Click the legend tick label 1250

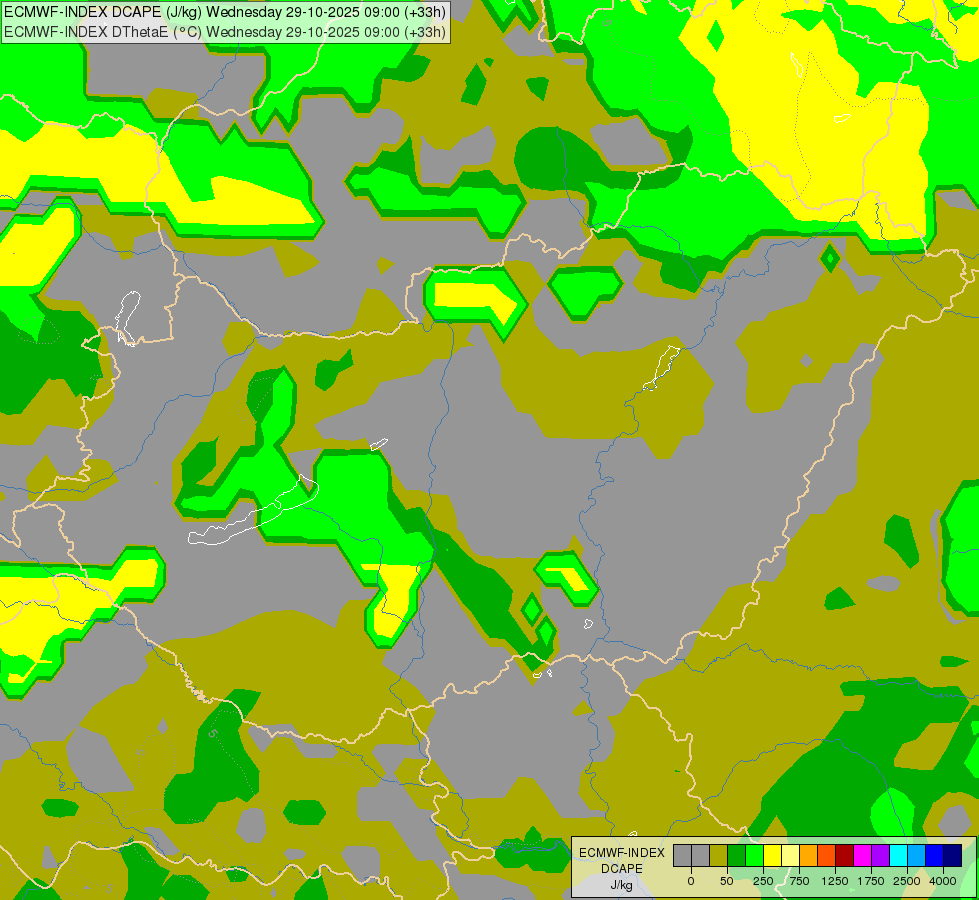[x=835, y=881]
